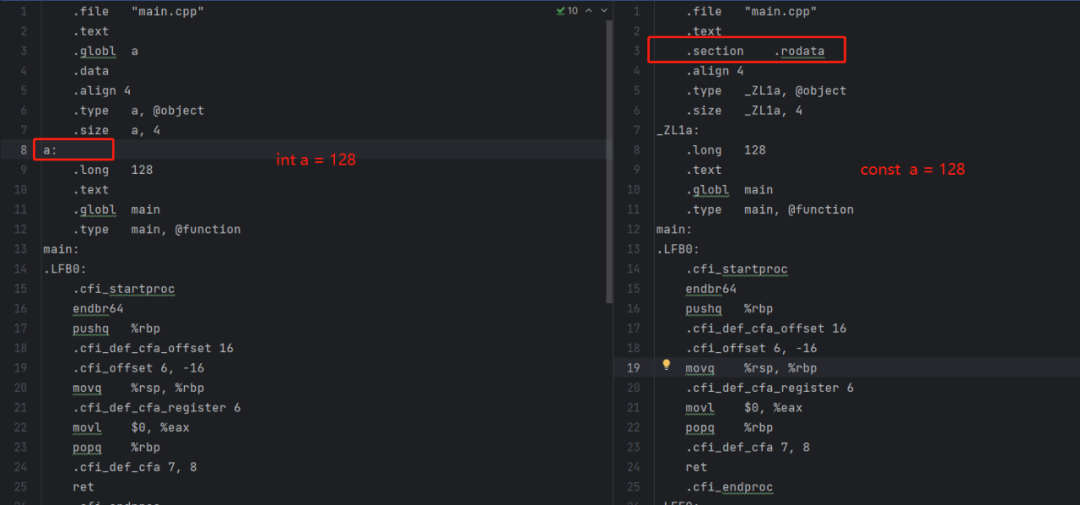Click '.cfi_startproc' in the left pane
The width and height of the screenshot is (1080, 505).
123,289
